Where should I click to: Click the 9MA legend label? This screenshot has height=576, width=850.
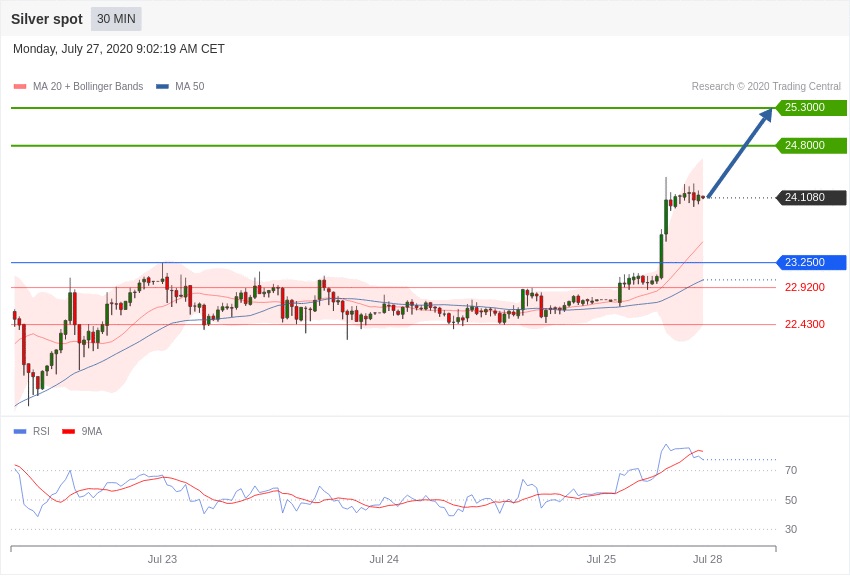pyautogui.click(x=92, y=431)
